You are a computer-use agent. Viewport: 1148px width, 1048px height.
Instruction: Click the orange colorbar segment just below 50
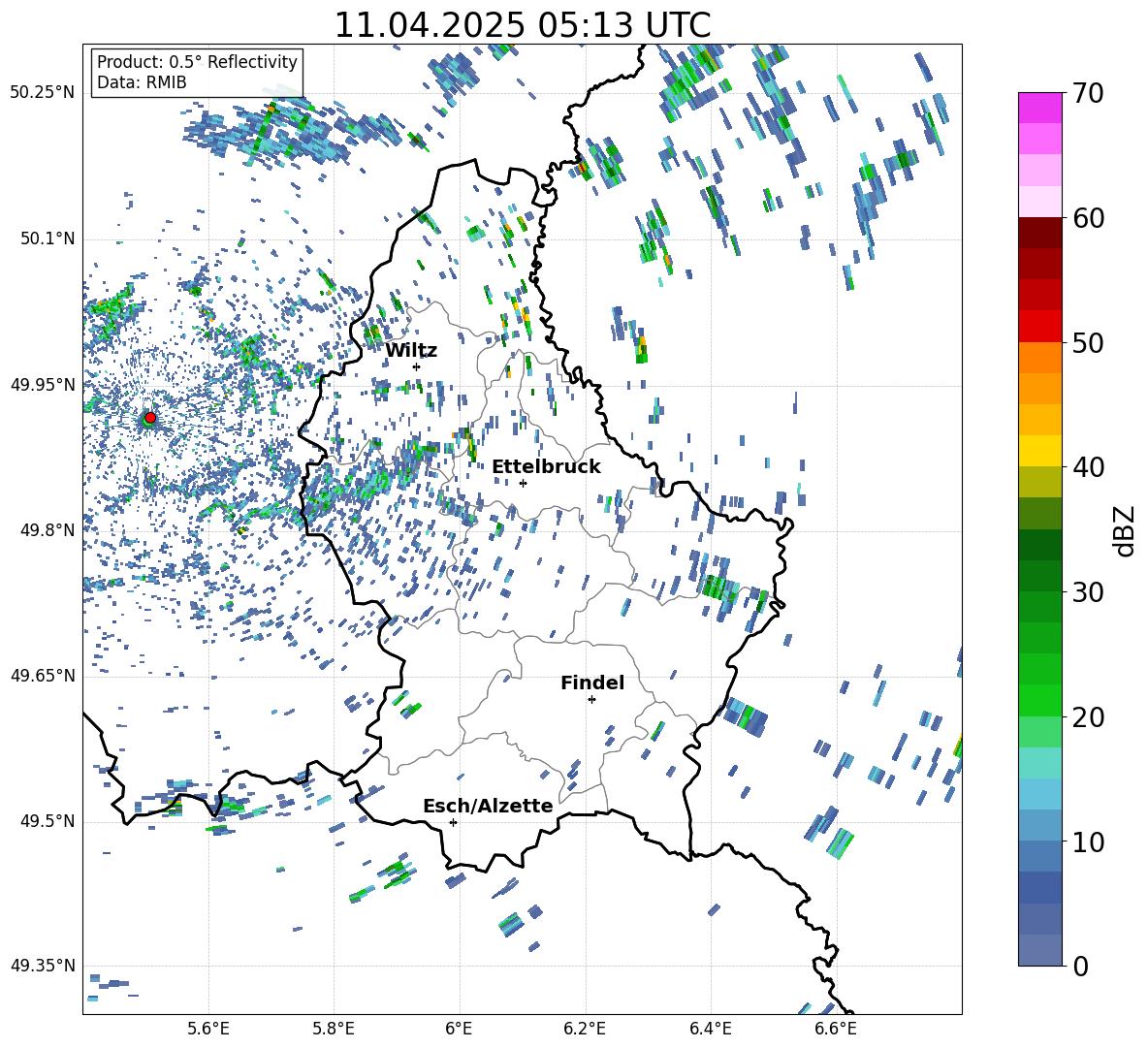[1039, 358]
